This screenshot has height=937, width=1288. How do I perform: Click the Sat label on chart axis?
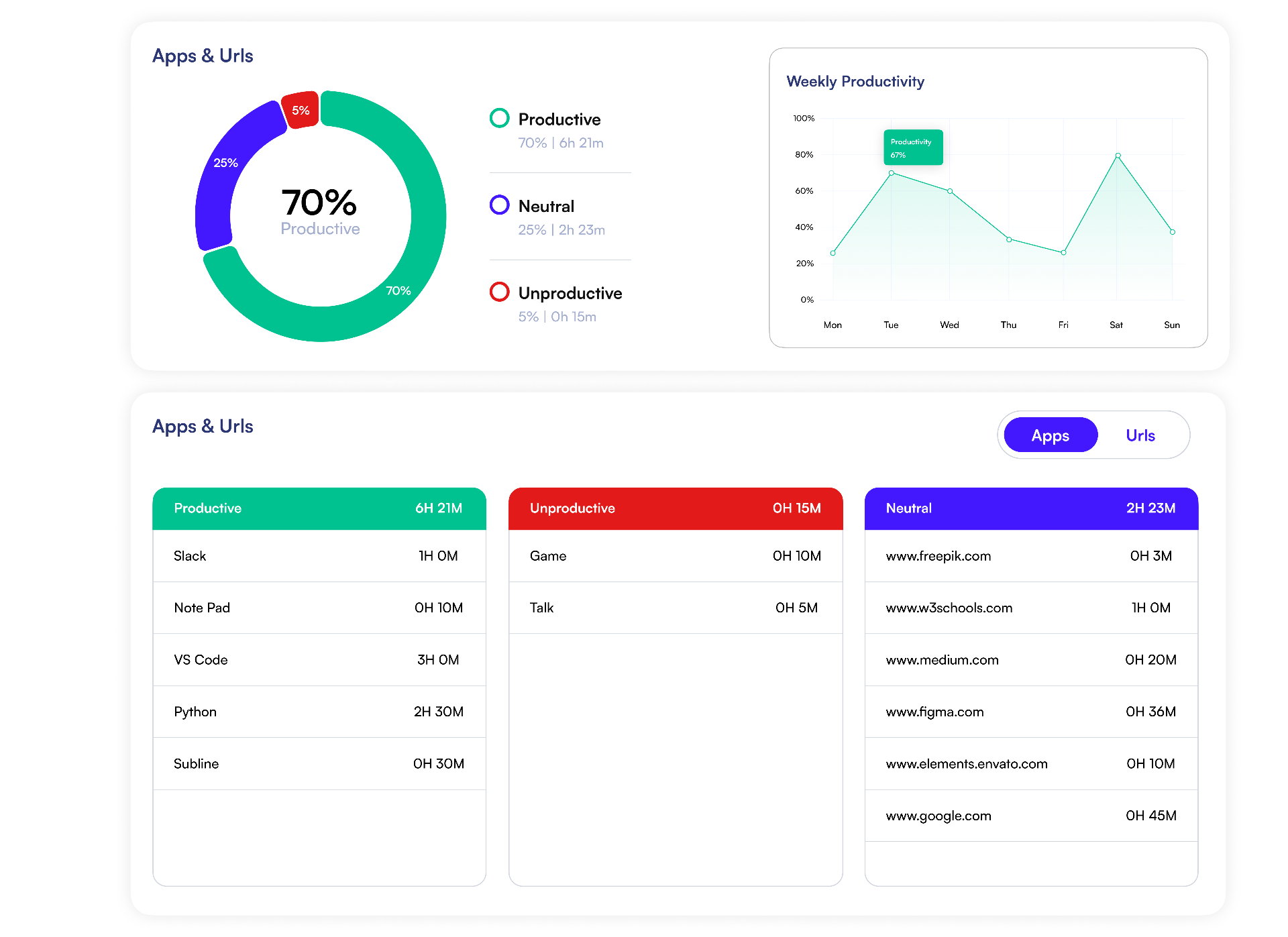click(1116, 325)
